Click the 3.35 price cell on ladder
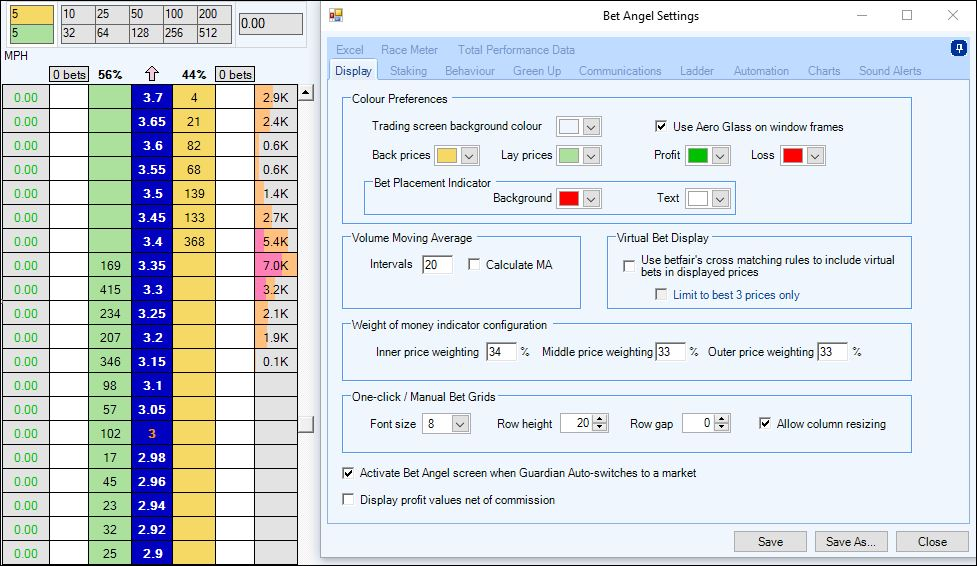 pos(152,266)
